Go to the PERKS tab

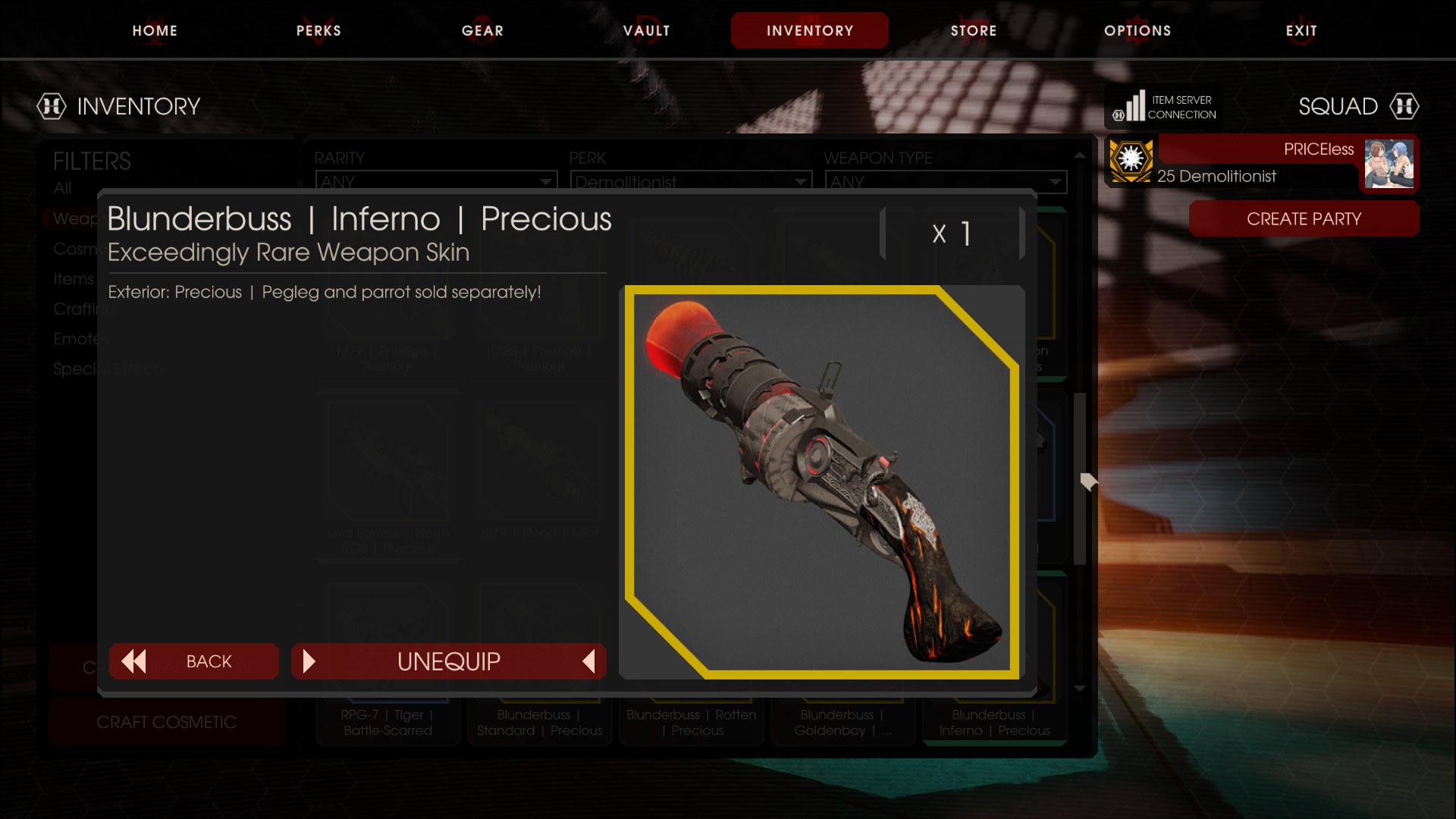point(318,30)
